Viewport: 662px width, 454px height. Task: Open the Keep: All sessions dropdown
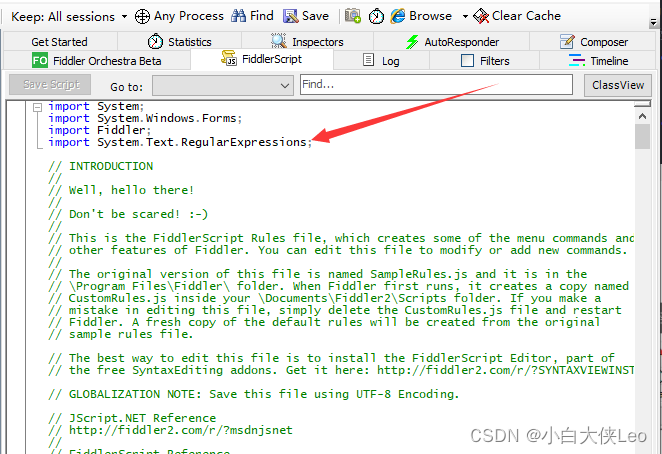(69, 16)
